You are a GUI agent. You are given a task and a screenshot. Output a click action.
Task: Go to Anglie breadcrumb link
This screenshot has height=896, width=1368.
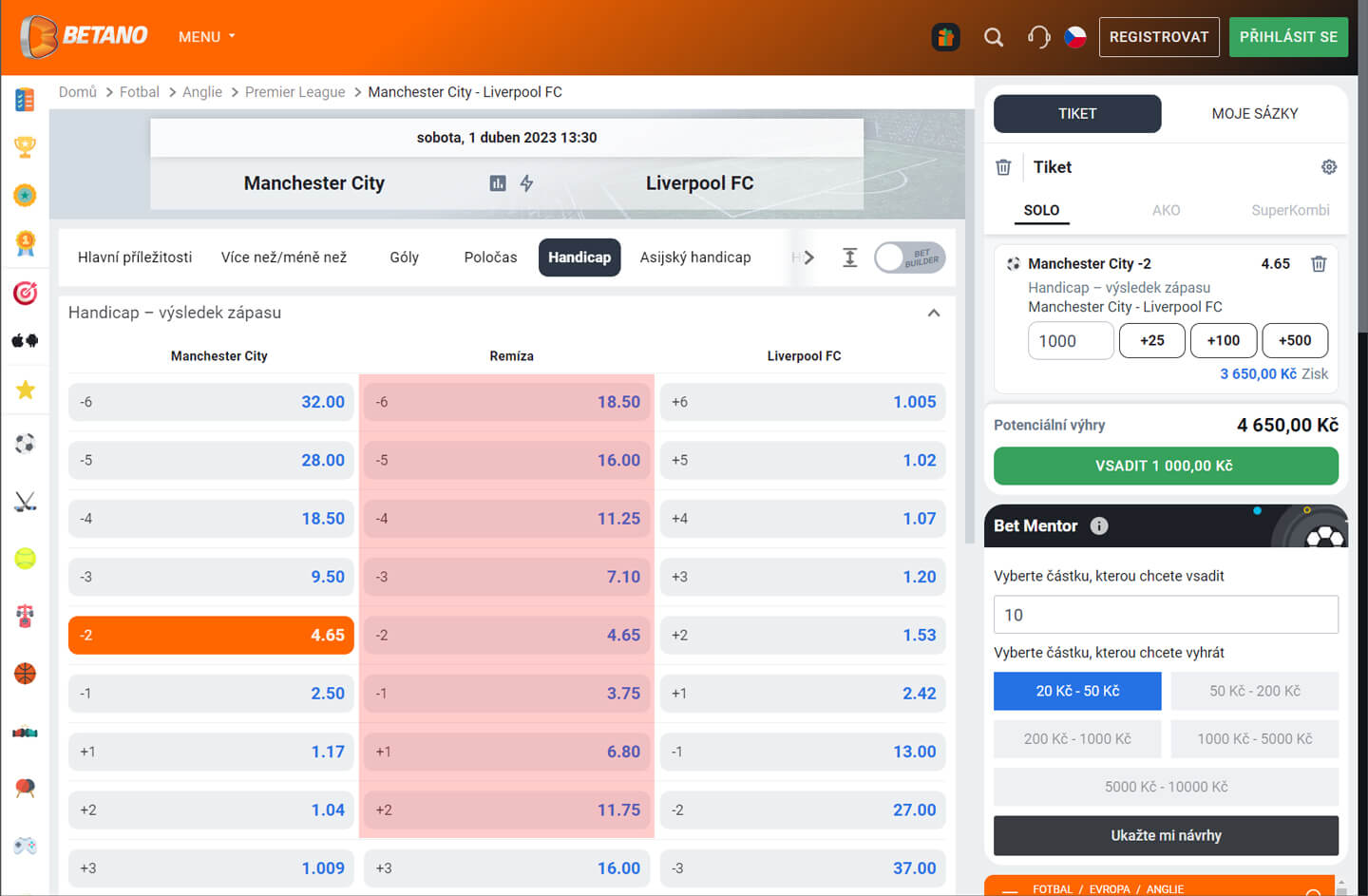click(x=202, y=92)
